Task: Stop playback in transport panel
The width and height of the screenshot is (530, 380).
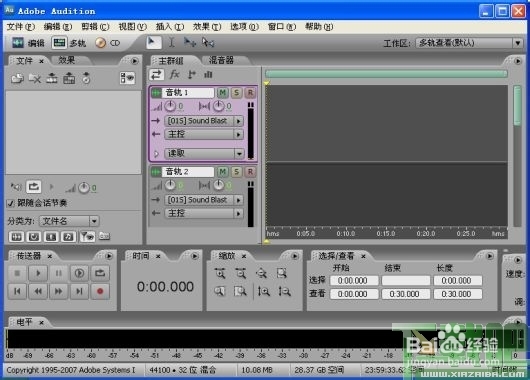Action: [x=17, y=273]
